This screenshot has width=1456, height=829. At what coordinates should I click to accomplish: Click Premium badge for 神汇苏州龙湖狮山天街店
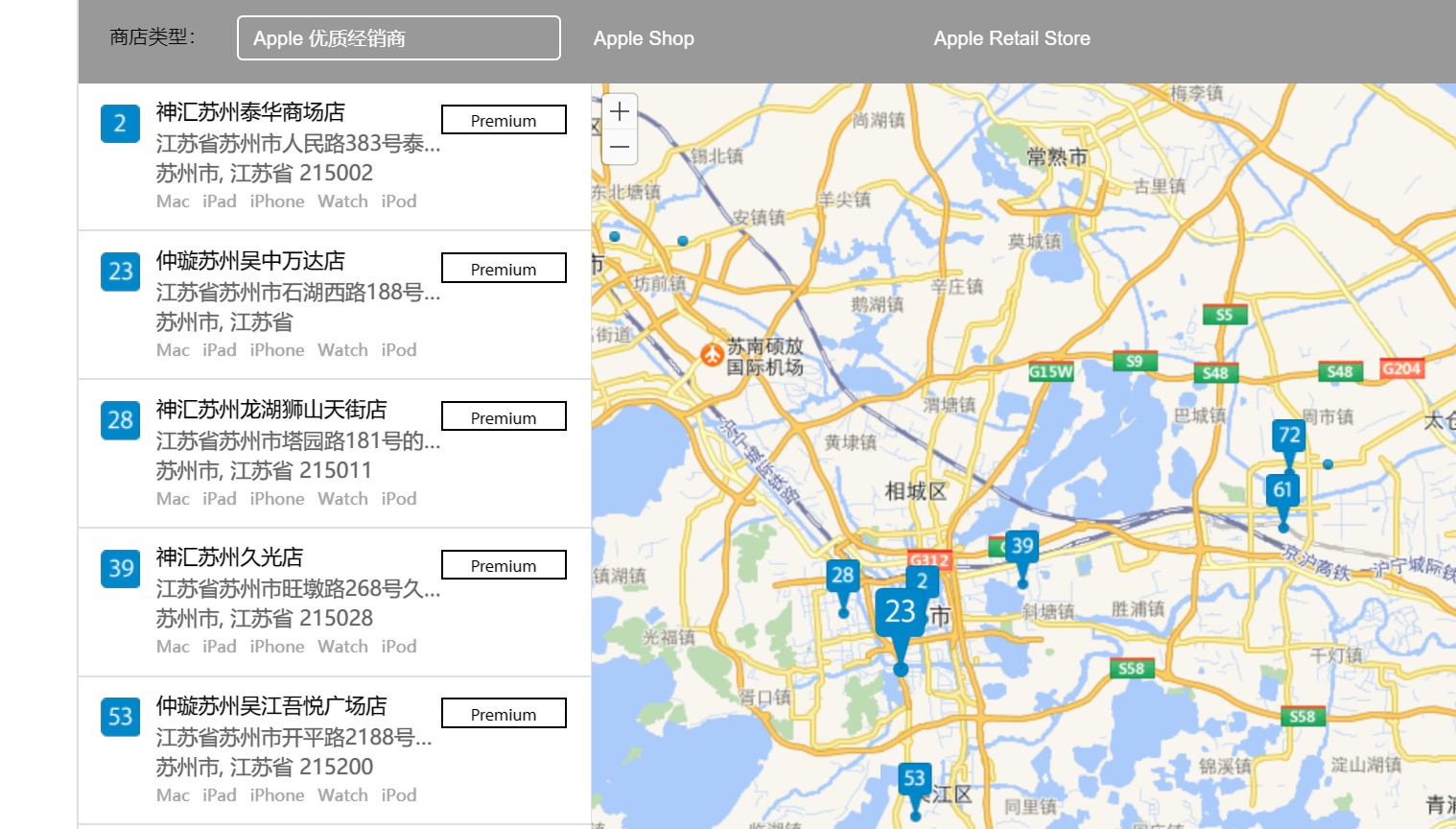[504, 417]
